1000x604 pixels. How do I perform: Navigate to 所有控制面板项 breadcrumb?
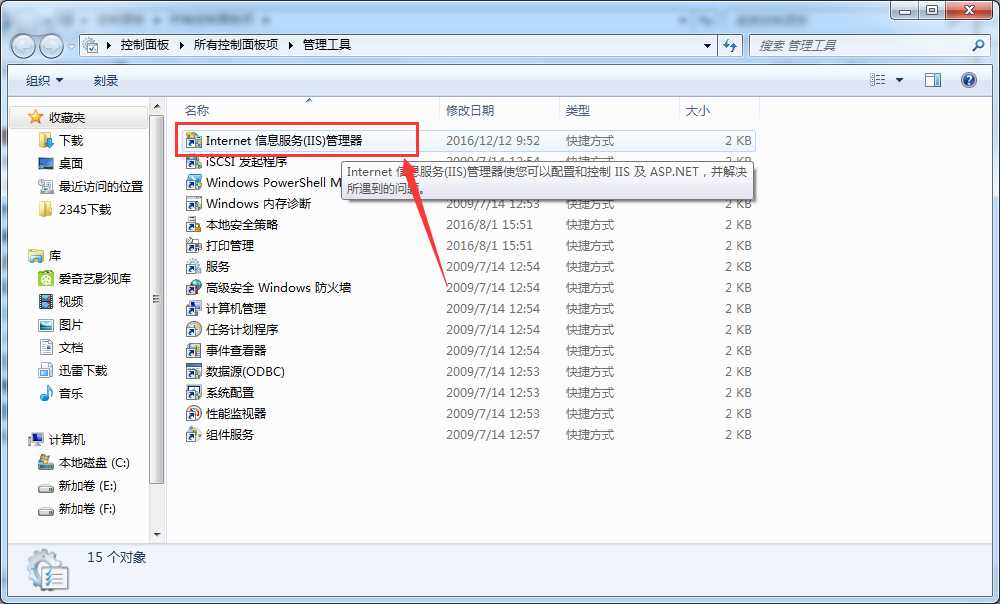(x=236, y=45)
